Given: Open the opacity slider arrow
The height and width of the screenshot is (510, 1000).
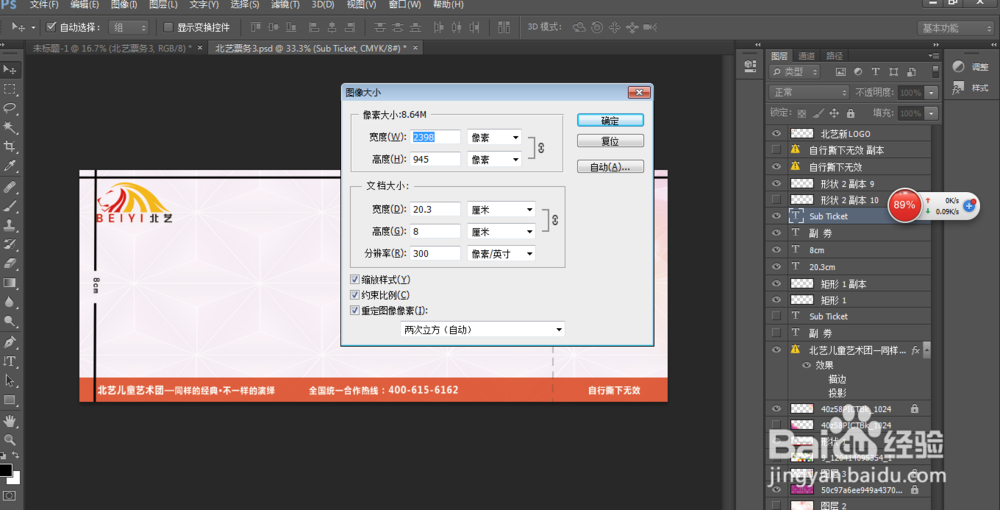Looking at the screenshot, I should tap(932, 93).
